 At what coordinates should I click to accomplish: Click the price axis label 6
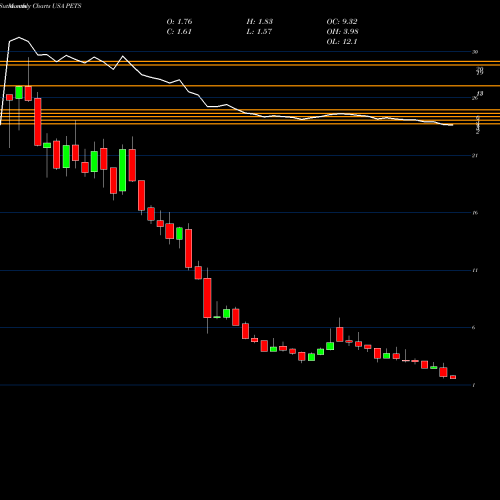coord(474,327)
